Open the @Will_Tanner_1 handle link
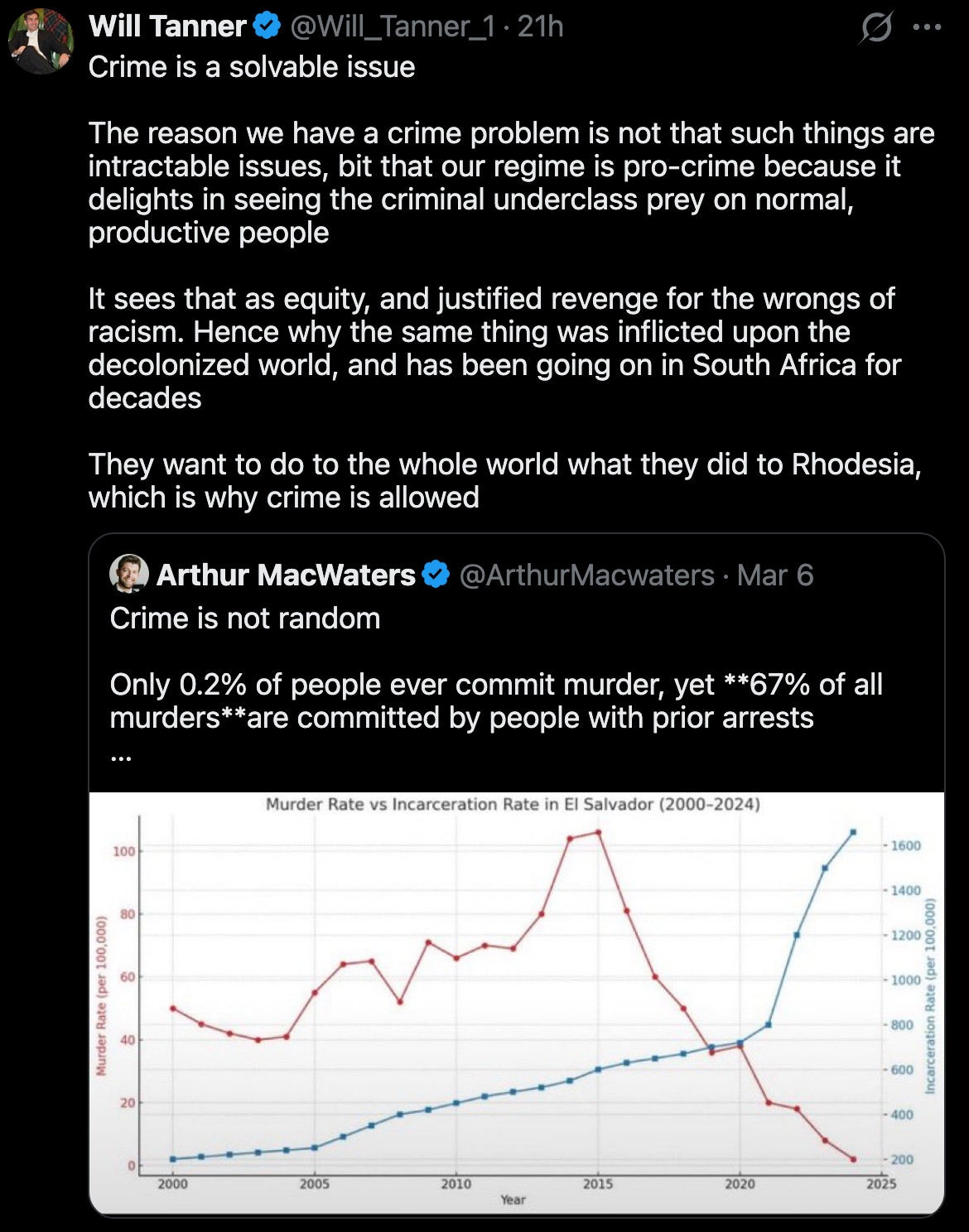 (x=392, y=26)
